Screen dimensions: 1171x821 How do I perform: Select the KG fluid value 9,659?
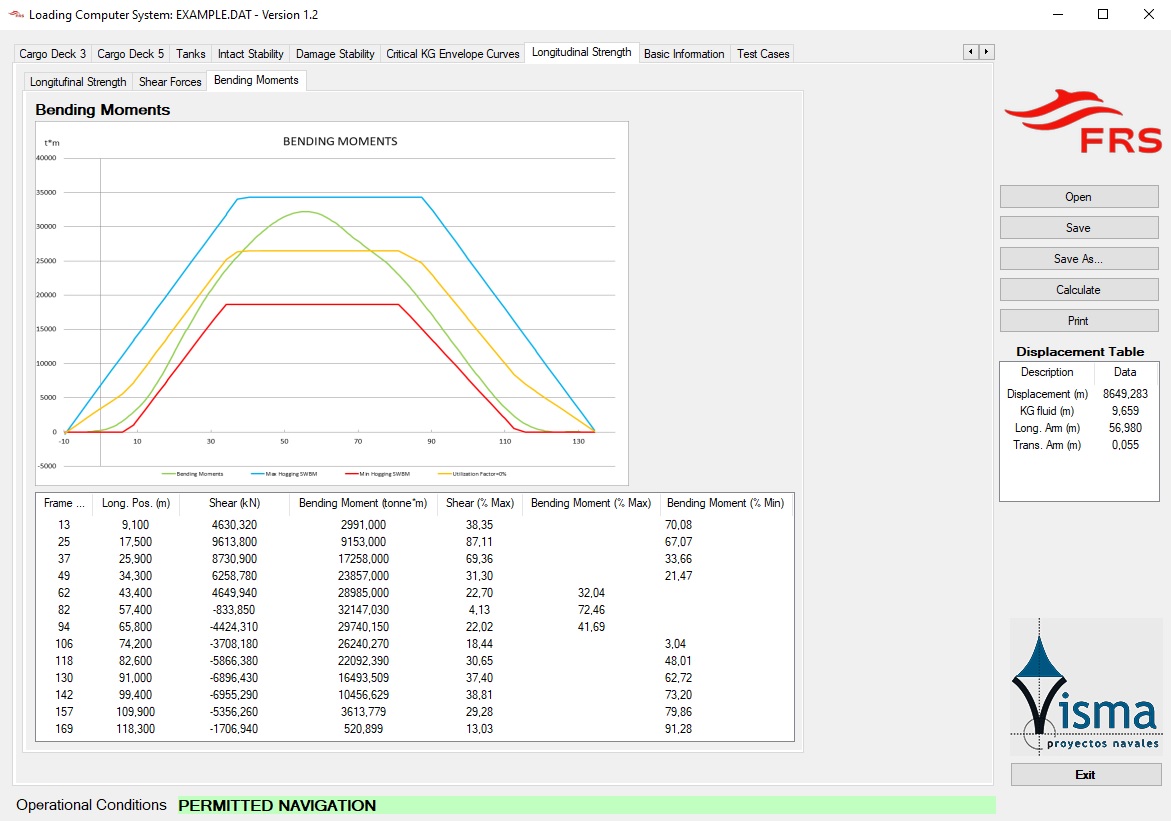point(1125,411)
